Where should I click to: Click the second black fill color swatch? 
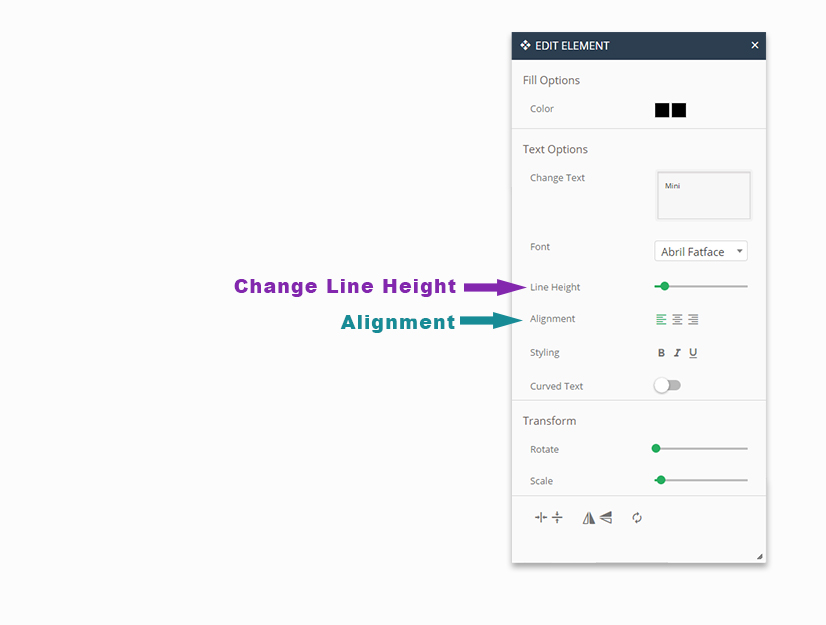pyautogui.click(x=679, y=110)
